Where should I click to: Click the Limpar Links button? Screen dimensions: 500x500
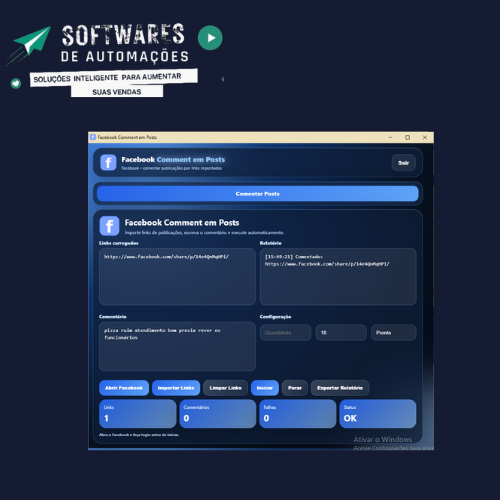click(x=225, y=388)
